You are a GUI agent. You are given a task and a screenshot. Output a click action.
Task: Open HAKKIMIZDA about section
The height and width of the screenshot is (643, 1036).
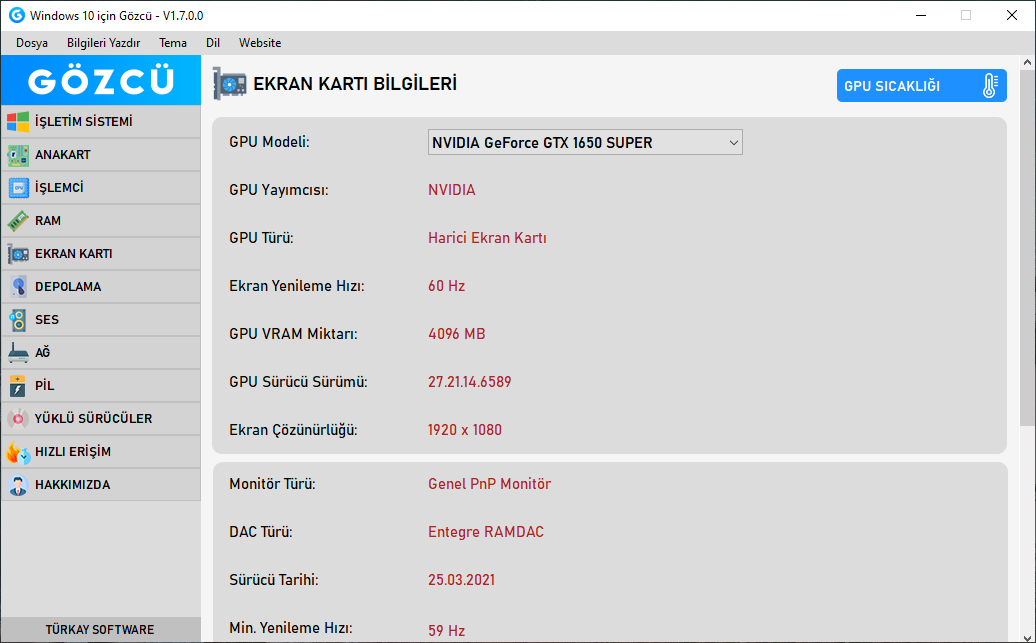pyautogui.click(x=100, y=485)
